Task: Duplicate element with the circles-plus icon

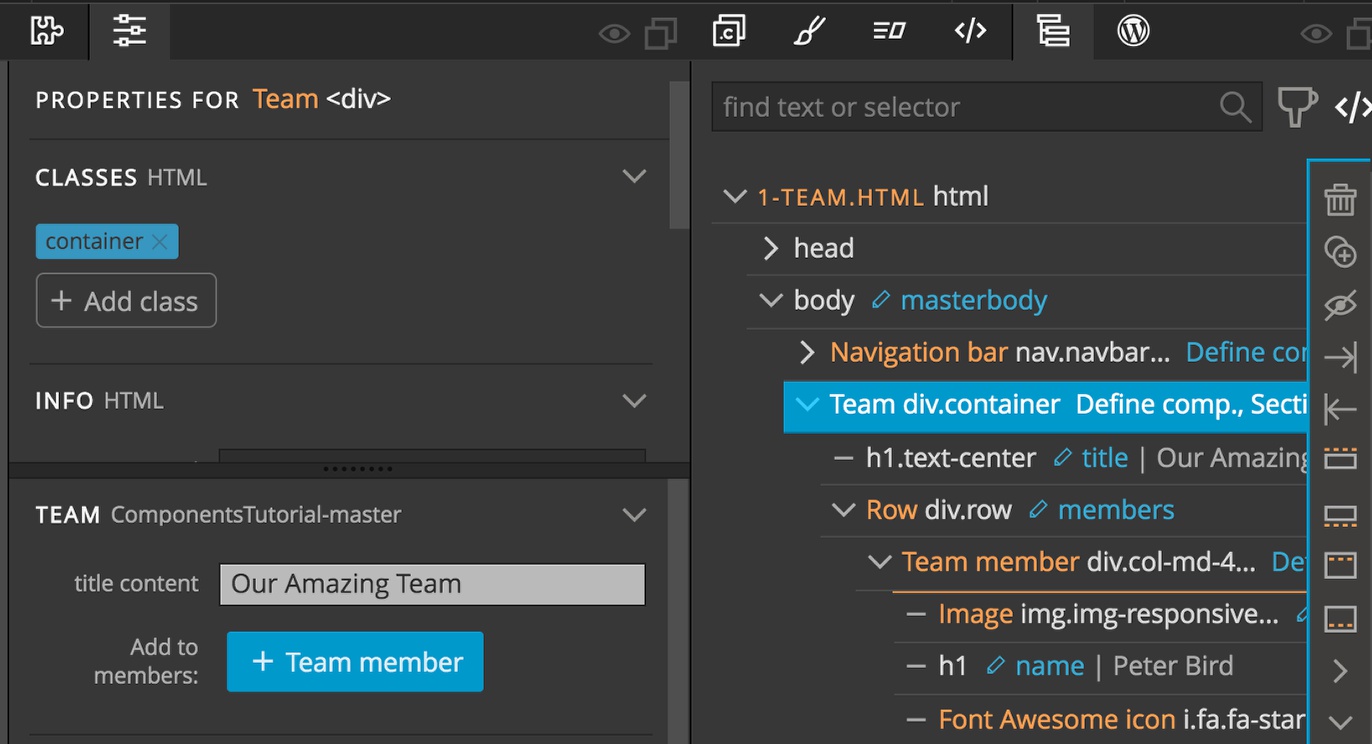Action: (x=1340, y=251)
